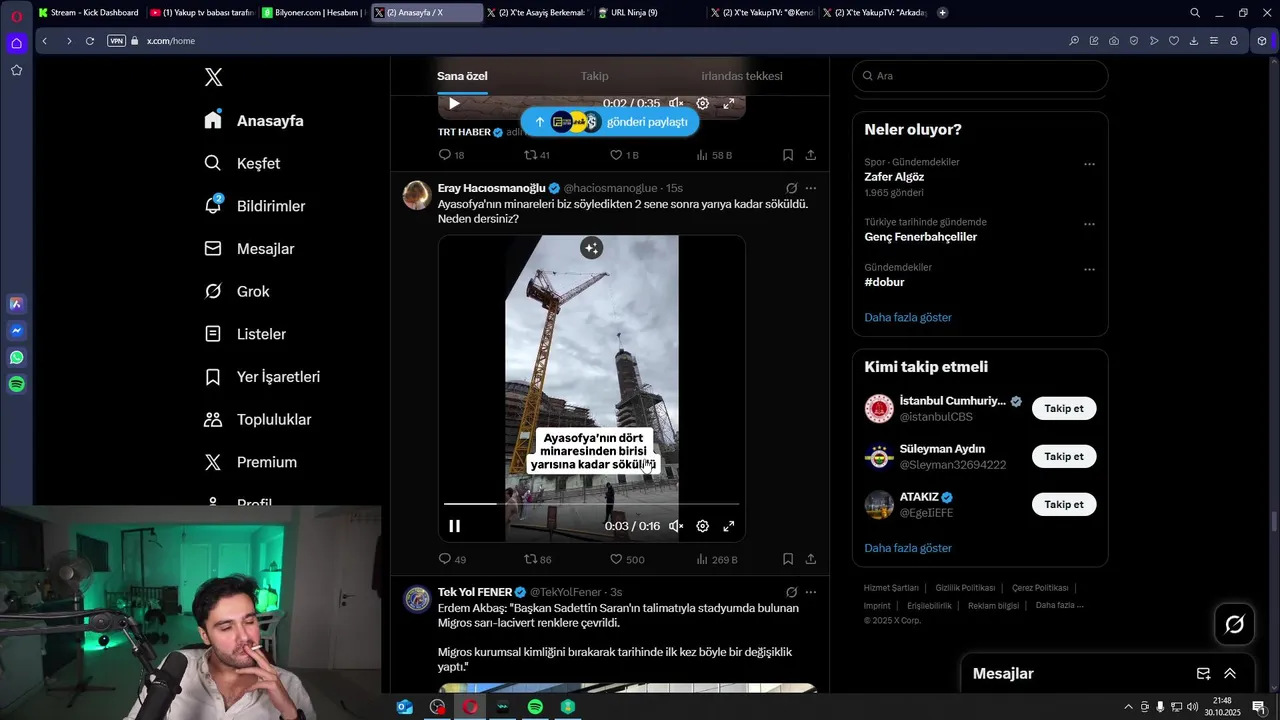Open Topluluklar communities
Image resolution: width=1280 pixels, height=720 pixels.
[x=258, y=420]
